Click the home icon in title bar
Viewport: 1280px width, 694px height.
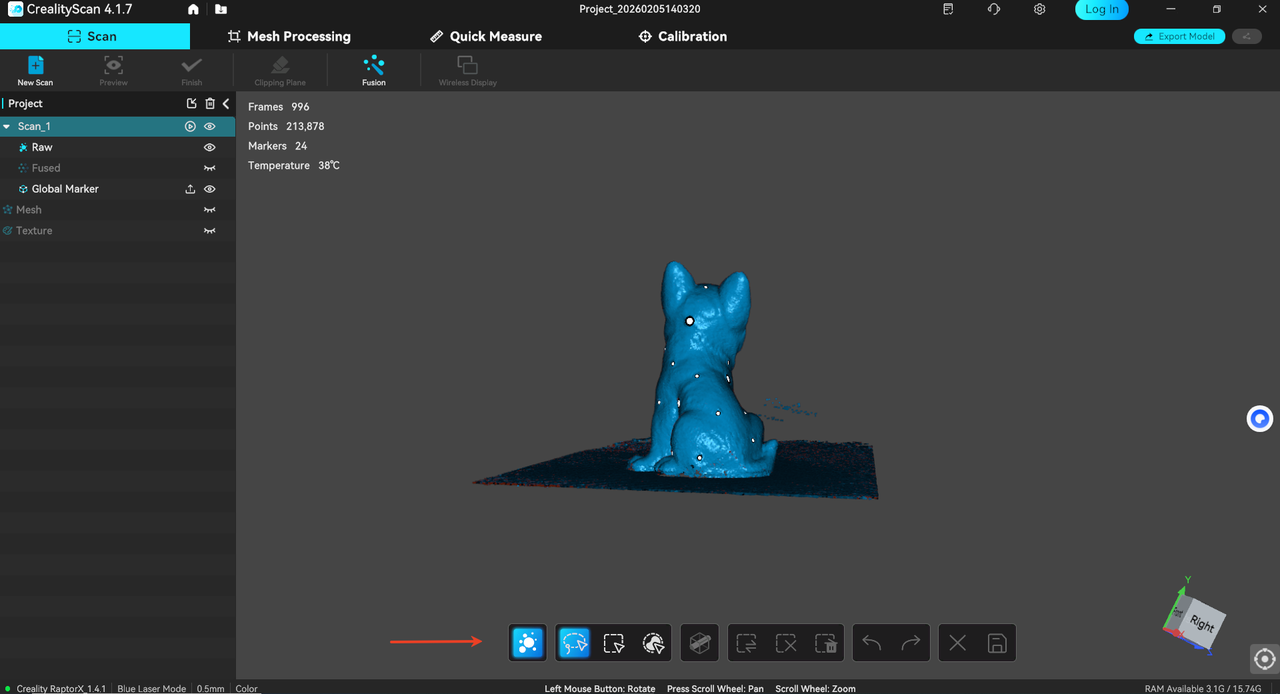tap(193, 9)
